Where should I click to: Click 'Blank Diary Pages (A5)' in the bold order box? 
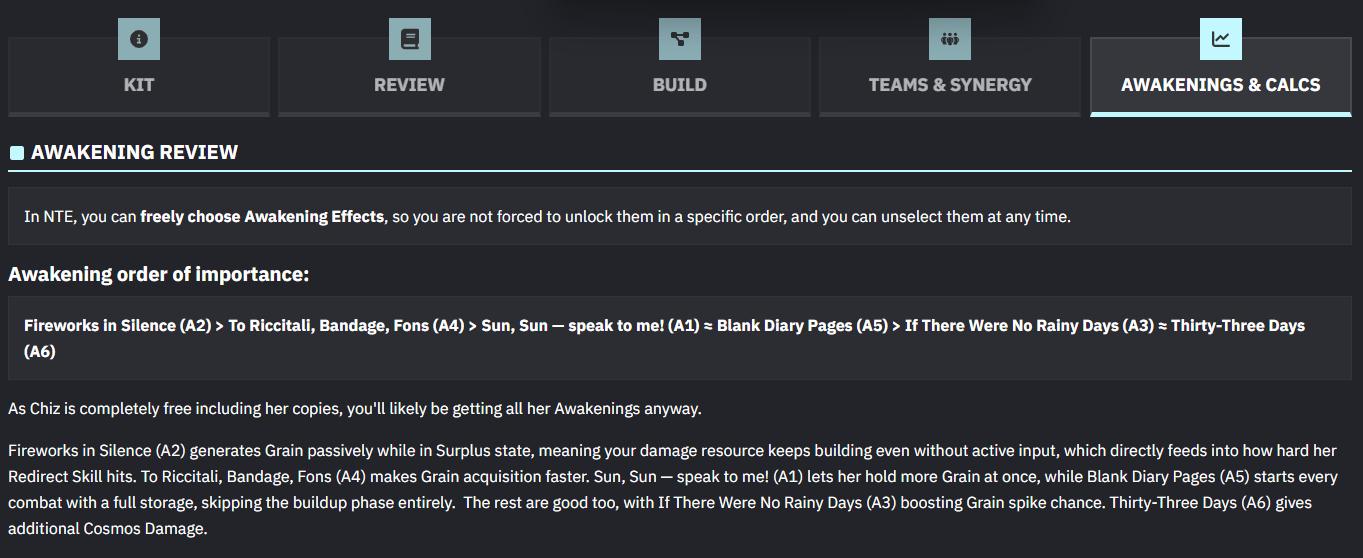click(801, 326)
